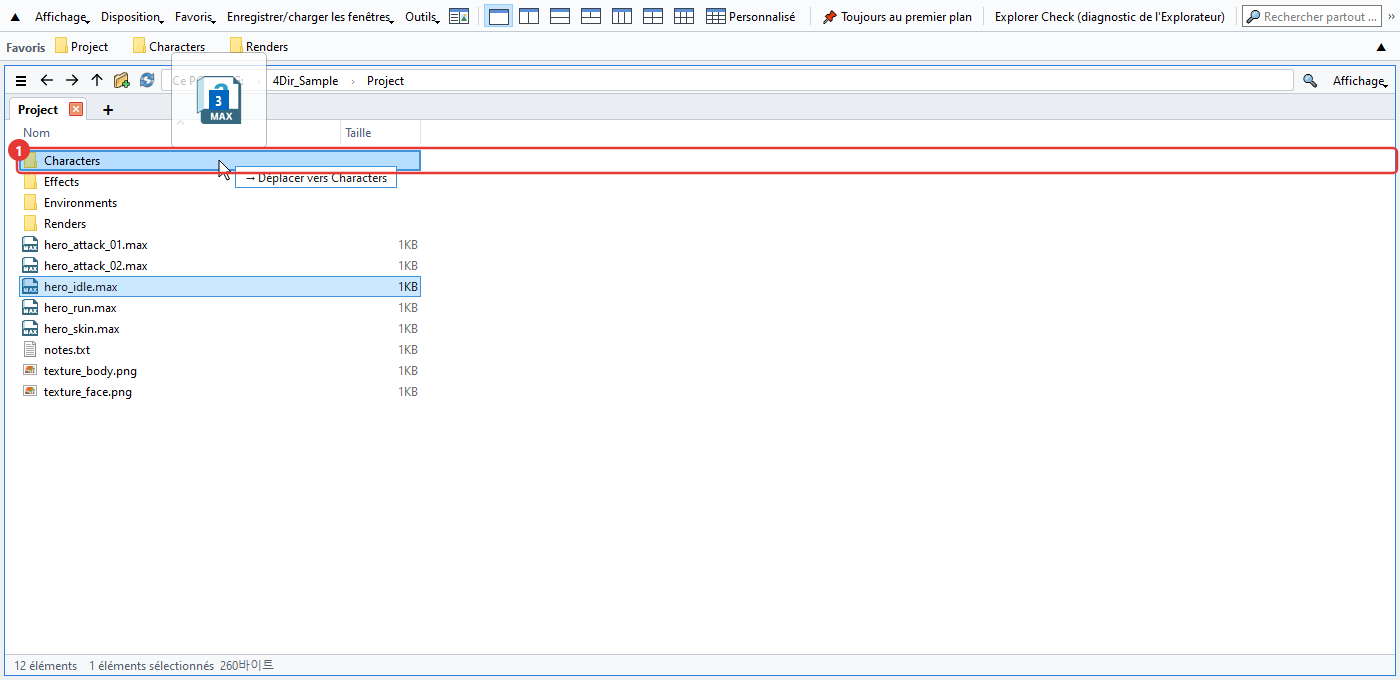Image resolution: width=1400 pixels, height=680 pixels.
Task: Click the notes.txt document icon
Action: coord(30,350)
